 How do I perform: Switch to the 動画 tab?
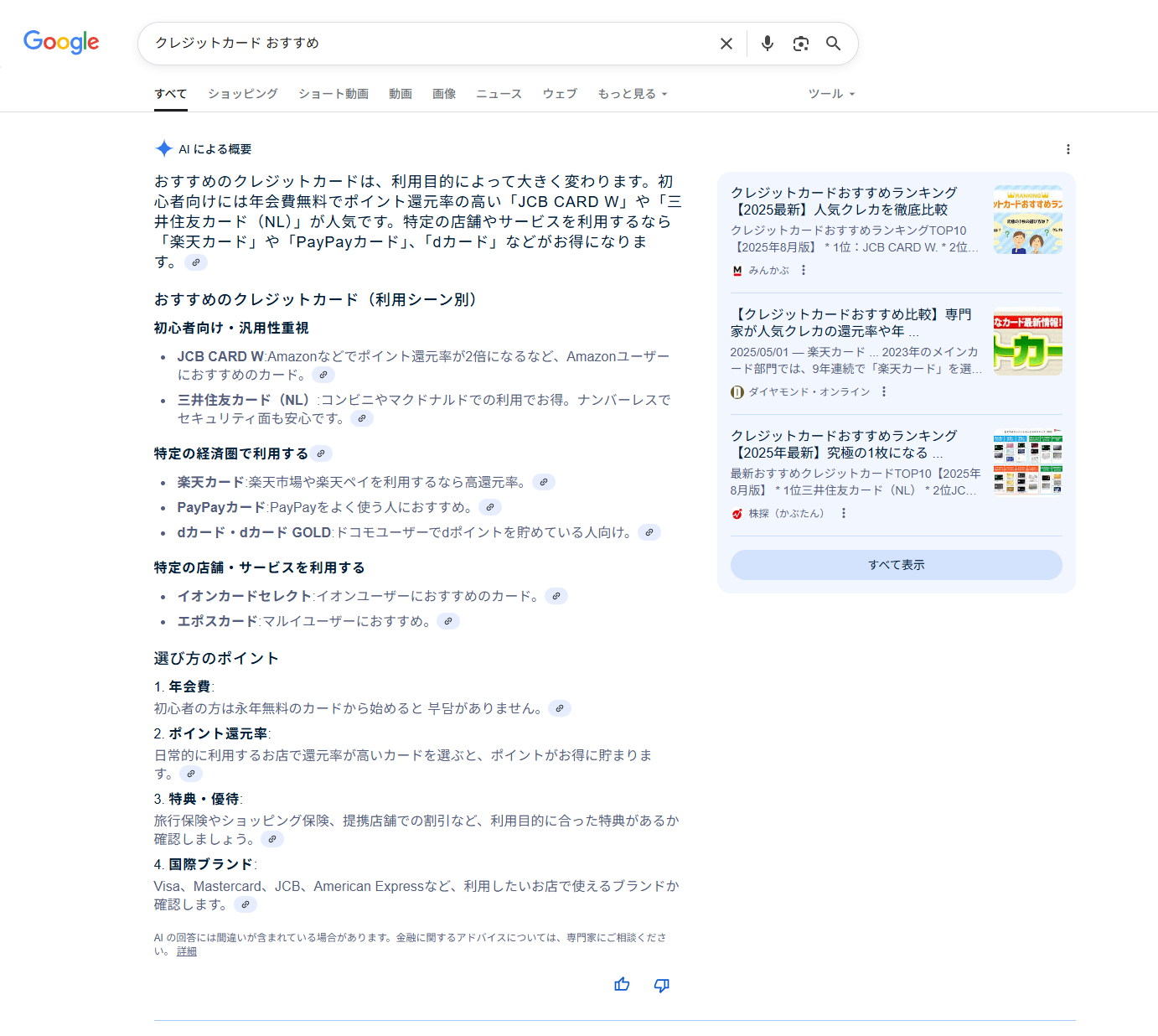[401, 94]
